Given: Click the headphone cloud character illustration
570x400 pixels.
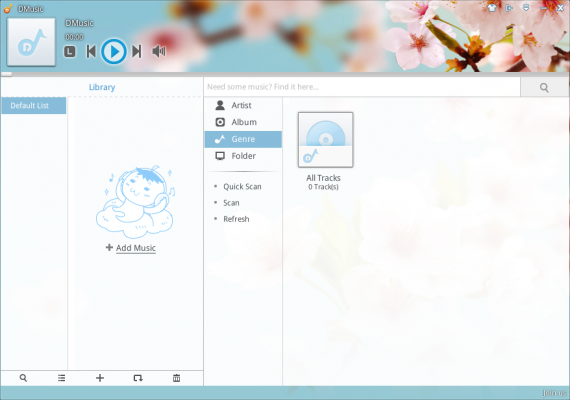Looking at the screenshot, I should point(135,202).
